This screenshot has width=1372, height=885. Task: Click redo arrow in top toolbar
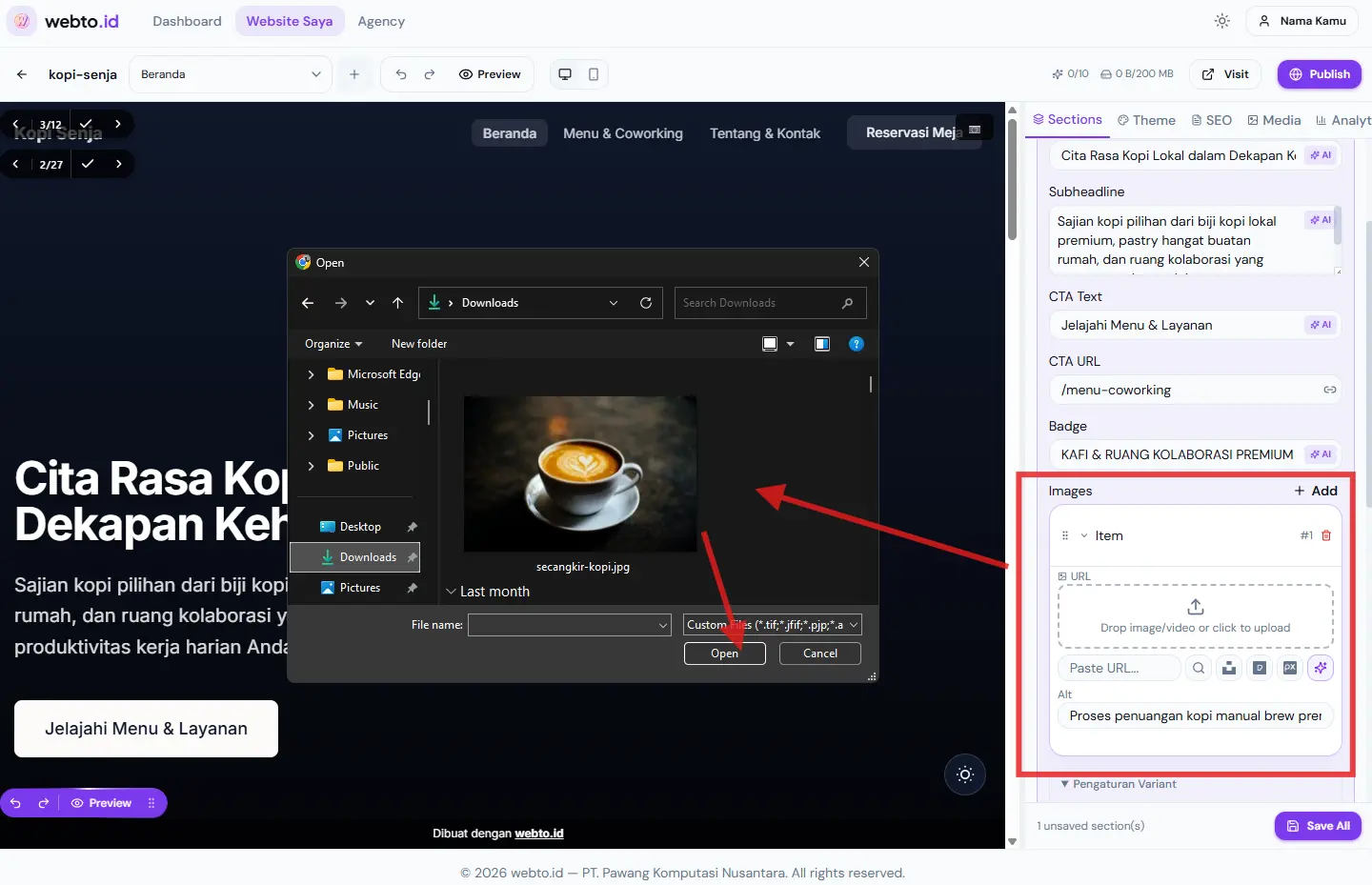coord(430,74)
